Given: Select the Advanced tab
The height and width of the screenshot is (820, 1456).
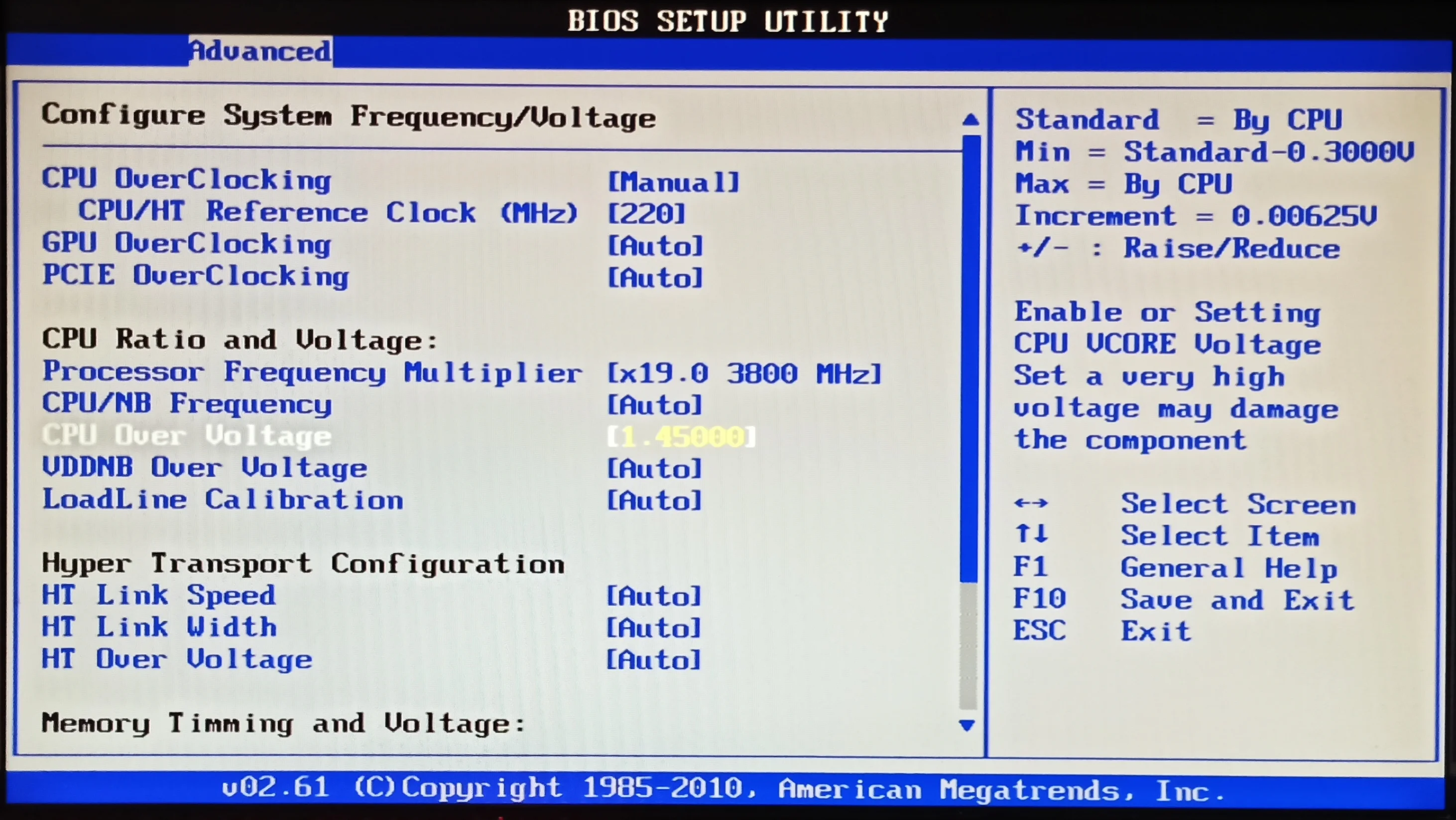Looking at the screenshot, I should click(260, 51).
